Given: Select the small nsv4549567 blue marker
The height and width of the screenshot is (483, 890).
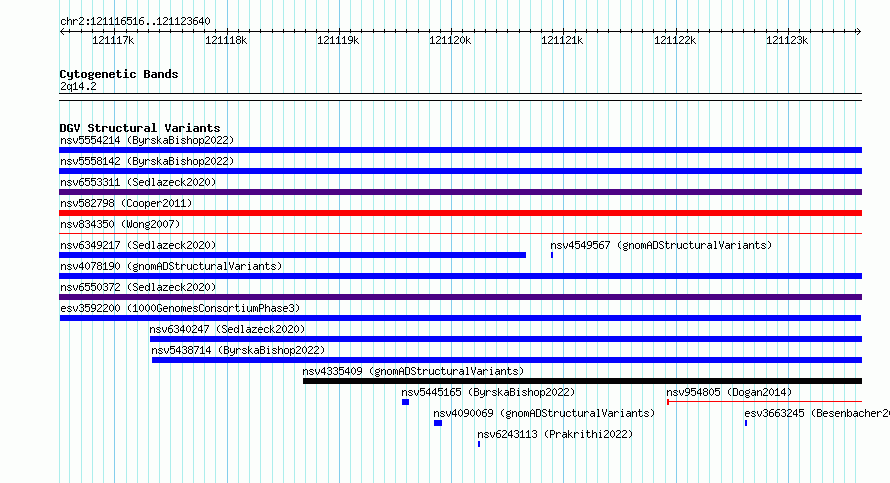Looking at the screenshot, I should pyautogui.click(x=552, y=255).
